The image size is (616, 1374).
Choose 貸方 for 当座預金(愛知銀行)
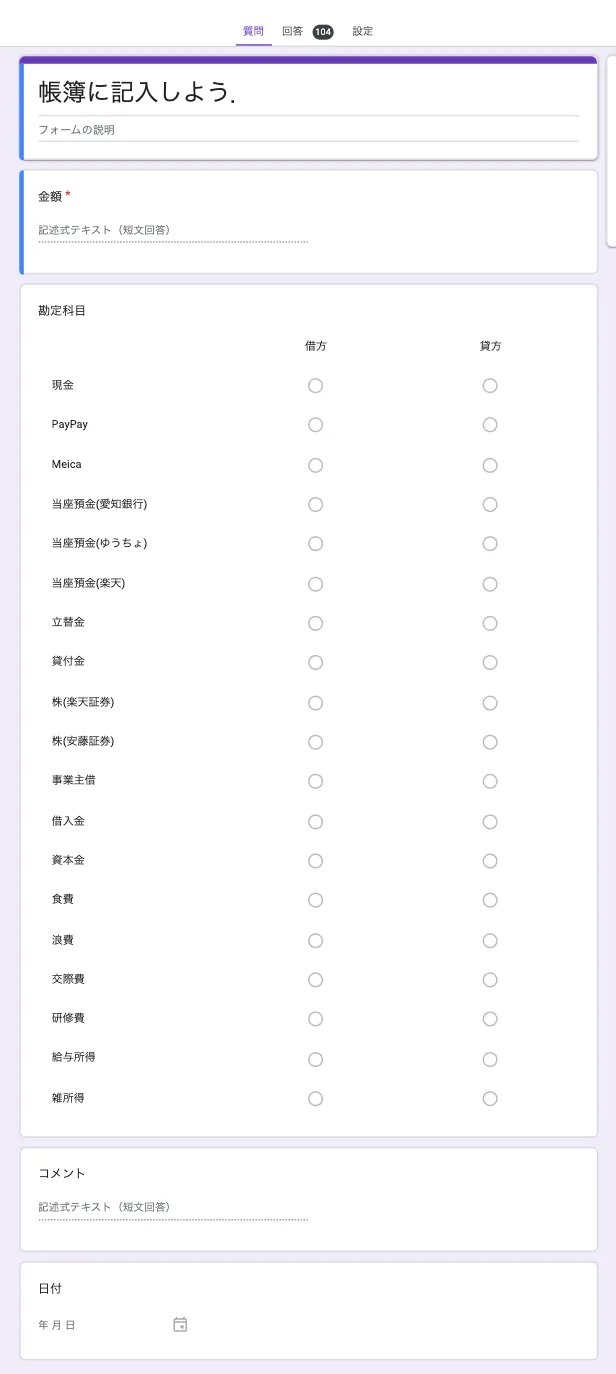pos(490,504)
